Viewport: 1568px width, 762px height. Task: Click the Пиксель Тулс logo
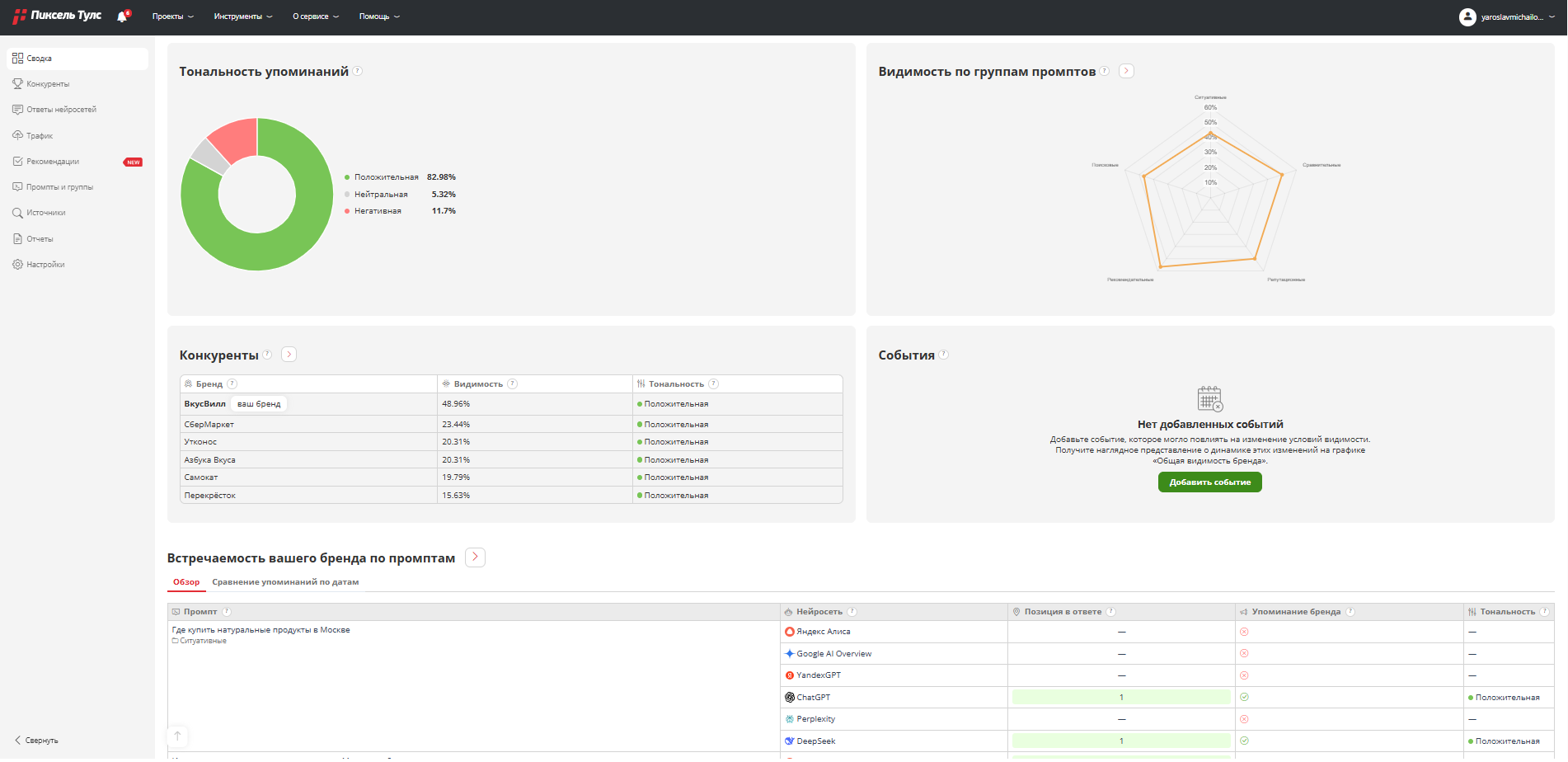click(x=58, y=16)
